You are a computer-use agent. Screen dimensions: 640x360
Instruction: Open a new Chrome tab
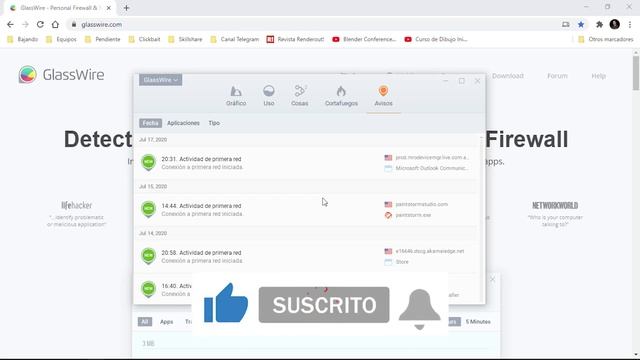[127, 8]
